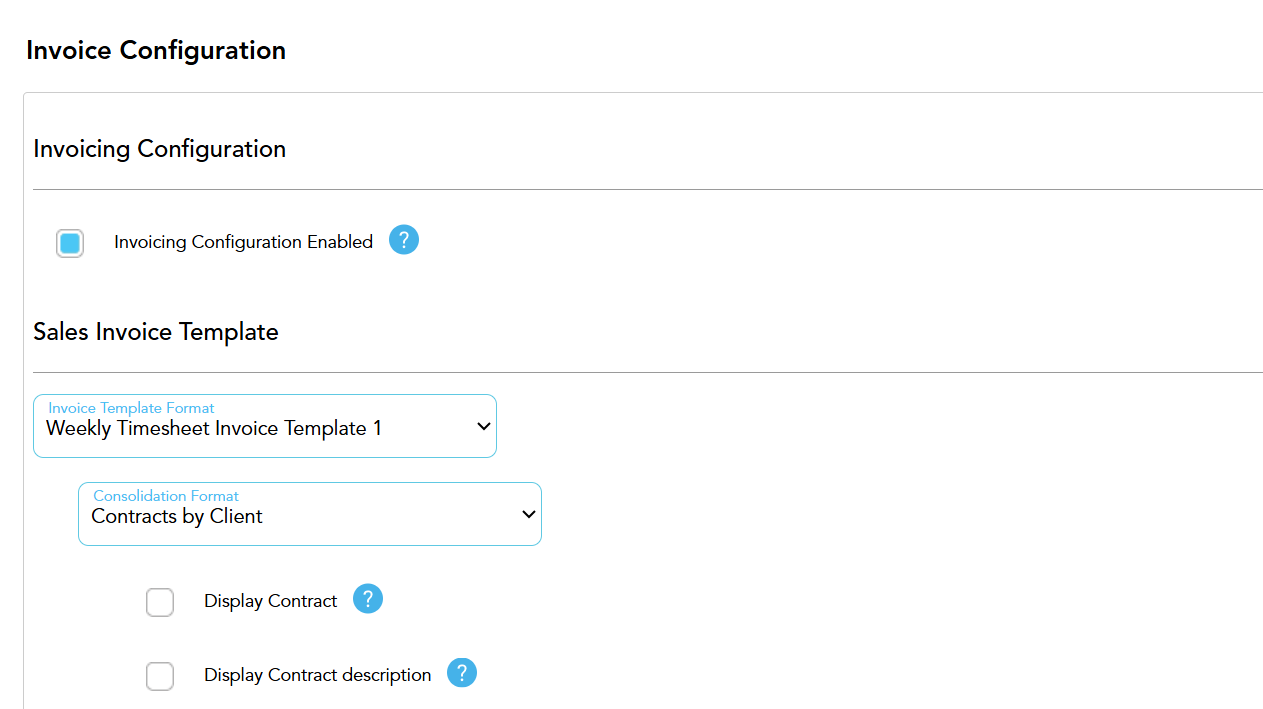Click the Contracts by Client chevron arrow
1263x709 pixels.
[x=528, y=515]
